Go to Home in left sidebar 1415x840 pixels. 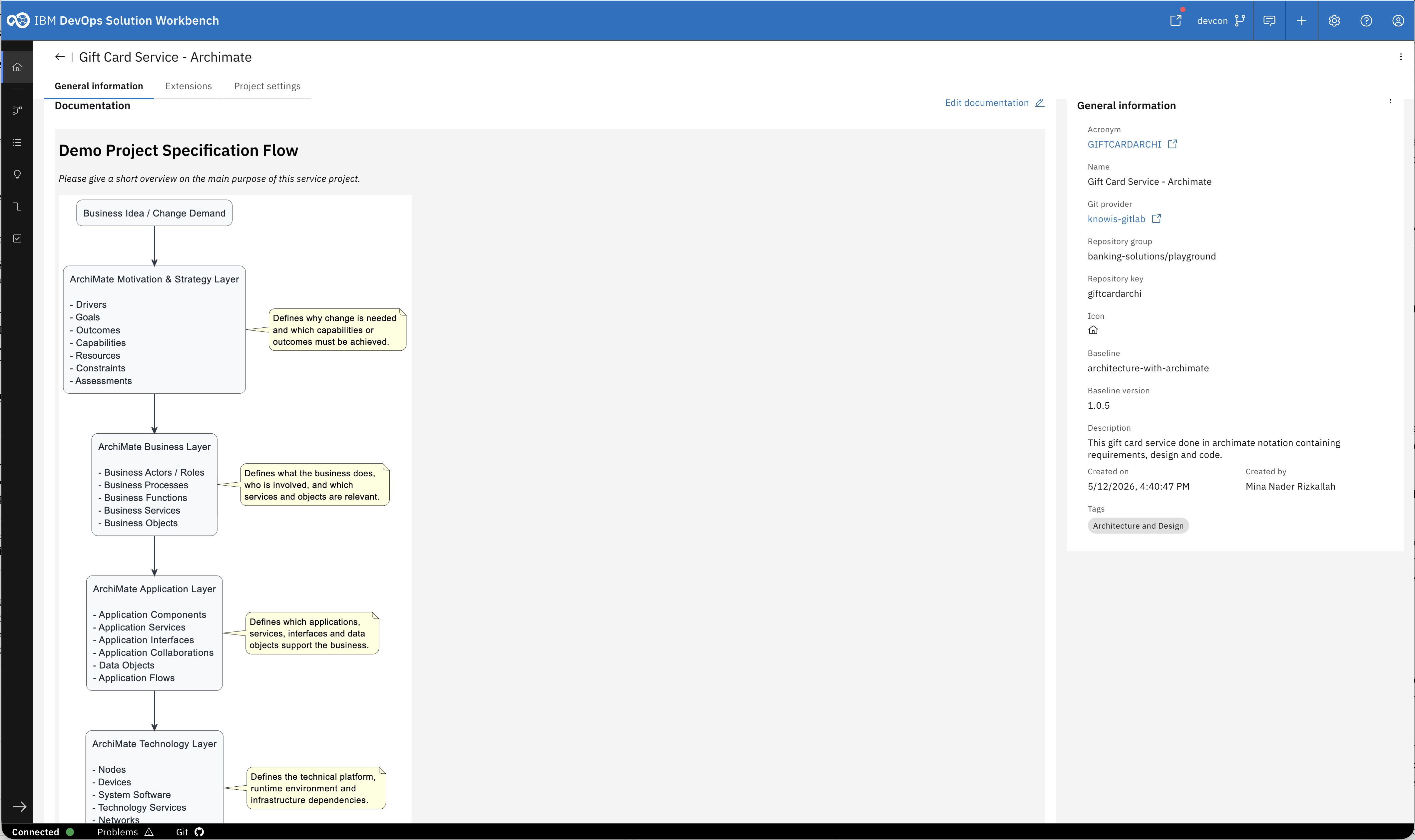18,67
